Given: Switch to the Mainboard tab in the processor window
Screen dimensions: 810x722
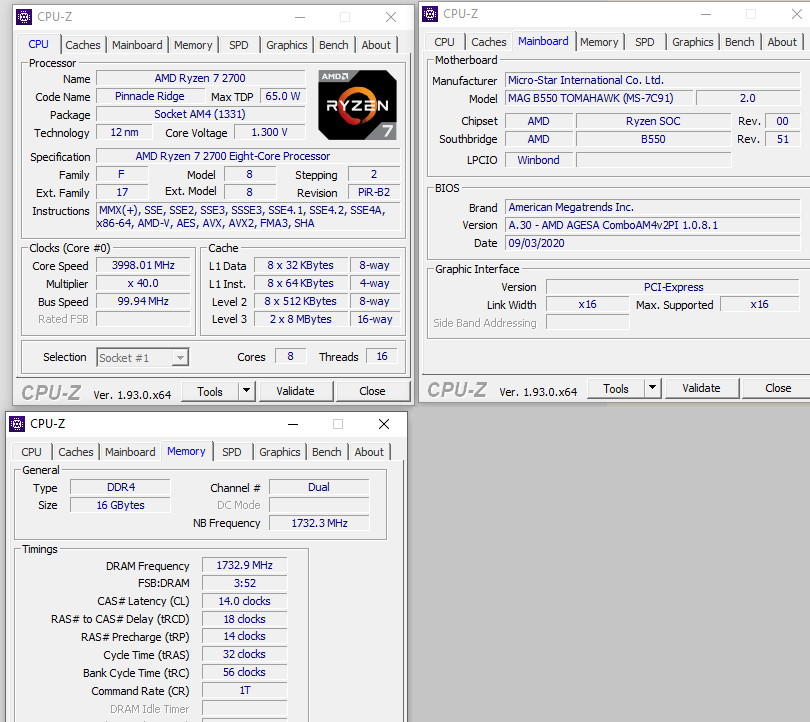Looking at the screenshot, I should coord(137,45).
